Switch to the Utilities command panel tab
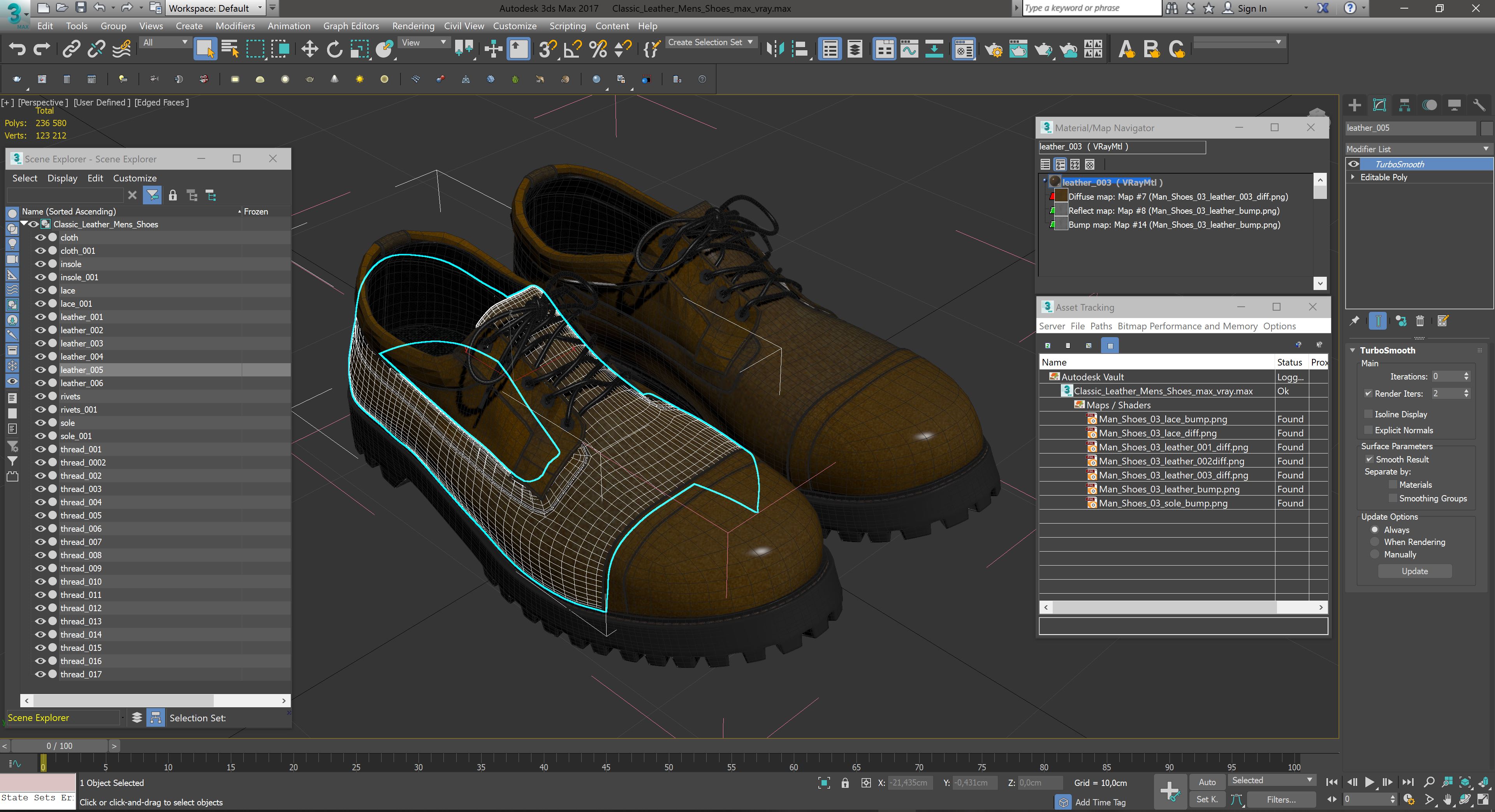 1479,105
